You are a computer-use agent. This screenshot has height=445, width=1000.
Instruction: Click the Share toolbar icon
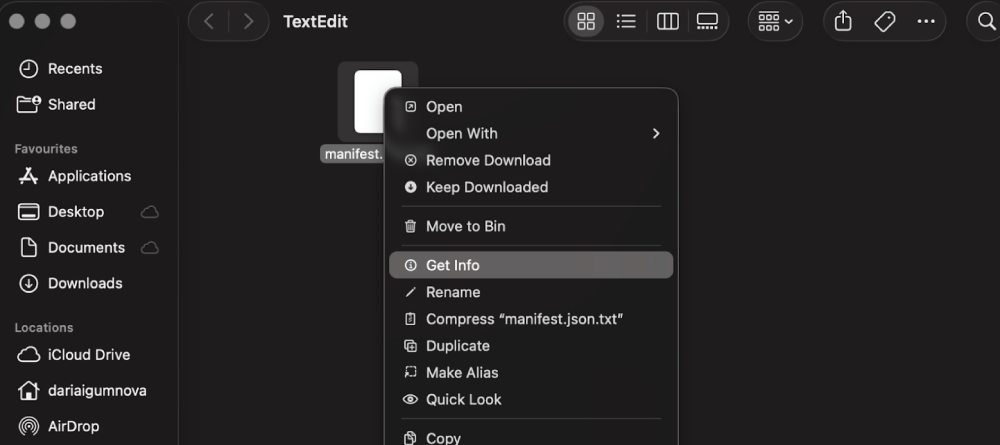(x=843, y=21)
